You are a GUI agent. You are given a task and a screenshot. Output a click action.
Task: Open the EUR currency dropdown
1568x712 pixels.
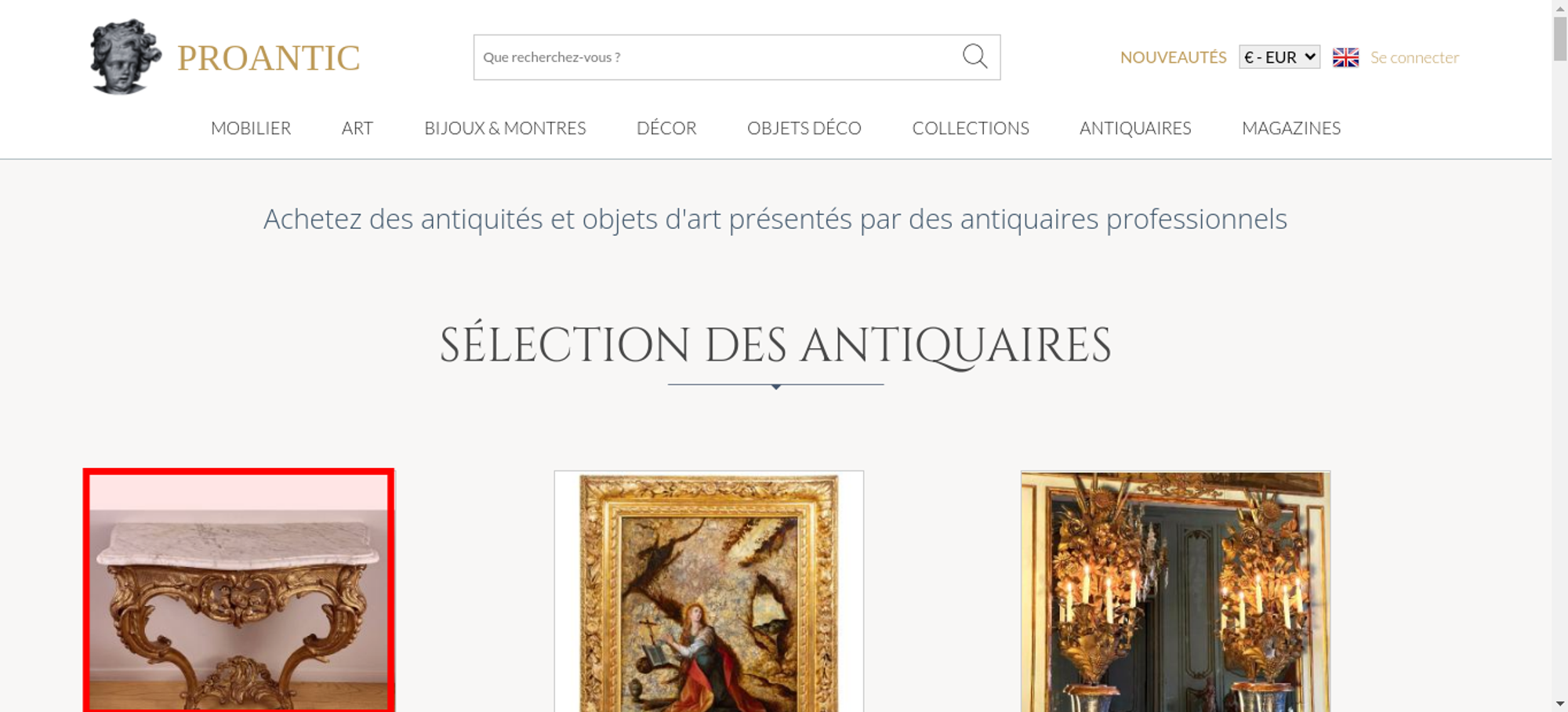1279,57
